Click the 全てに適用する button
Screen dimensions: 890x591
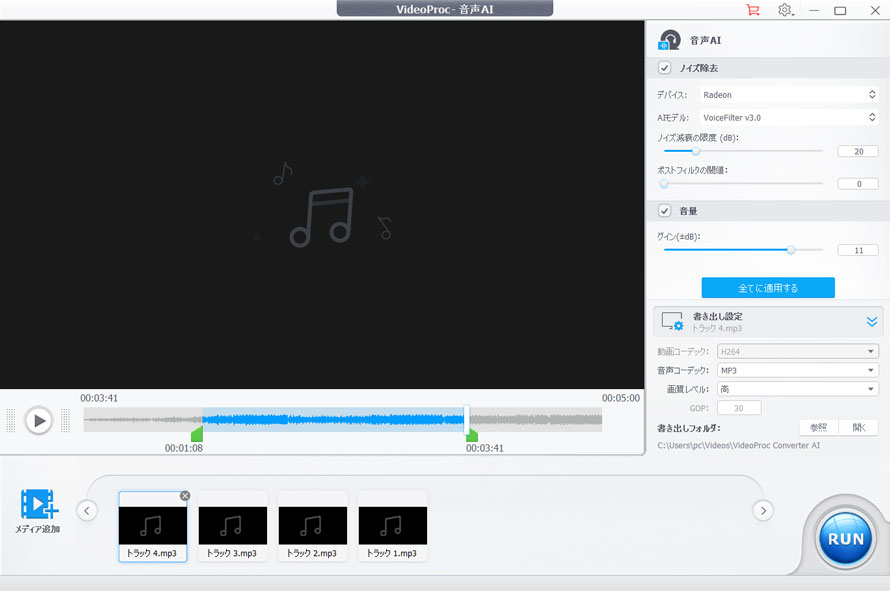(768, 288)
